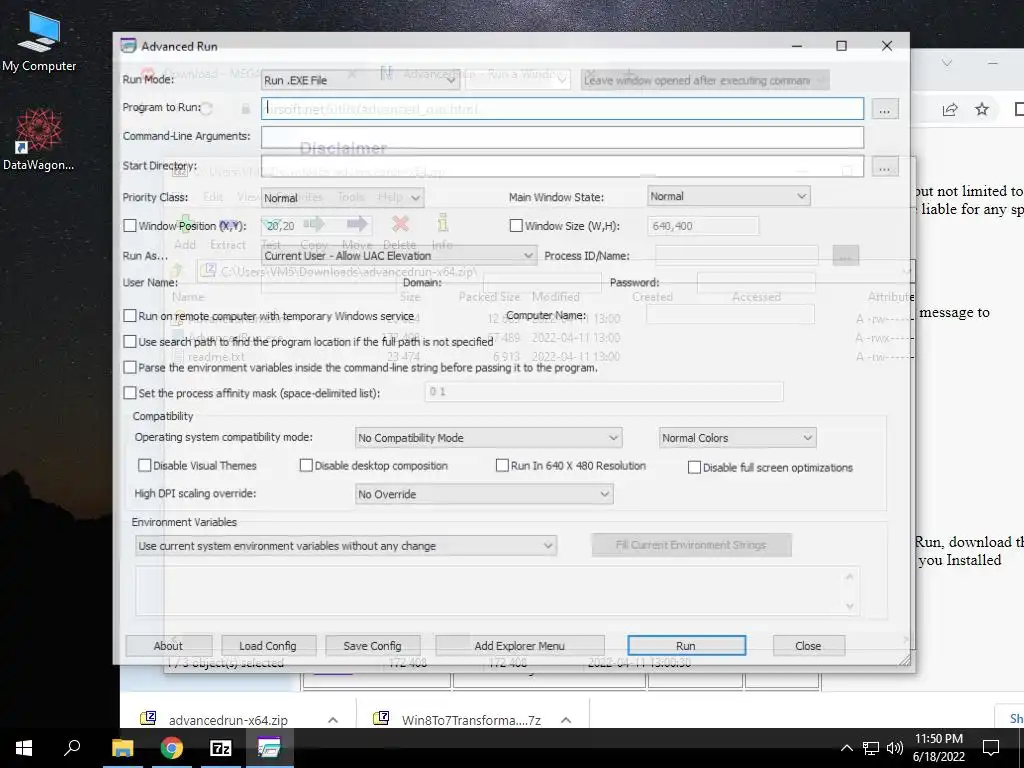Screen dimensions: 1024x768
Task: Check Use search path option
Action: point(130,342)
